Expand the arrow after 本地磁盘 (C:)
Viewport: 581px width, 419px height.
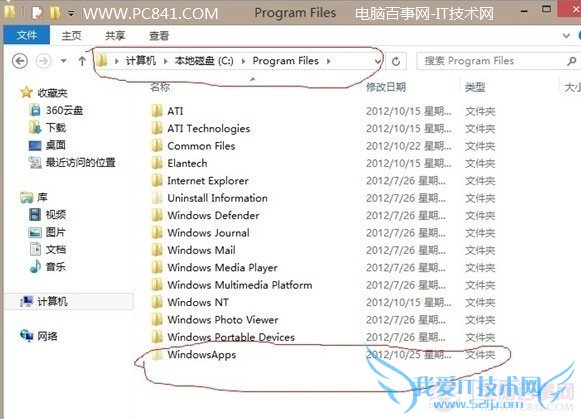[x=243, y=61]
